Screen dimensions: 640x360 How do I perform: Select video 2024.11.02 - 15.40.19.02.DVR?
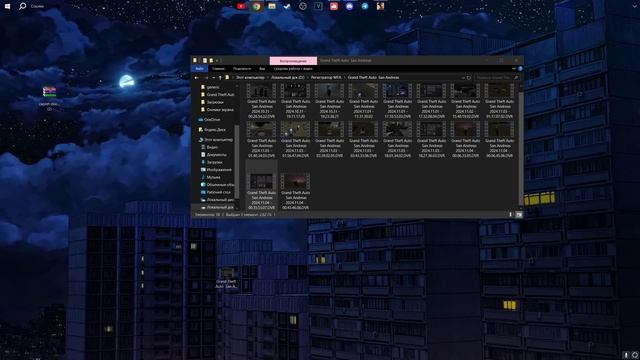(x=465, y=101)
